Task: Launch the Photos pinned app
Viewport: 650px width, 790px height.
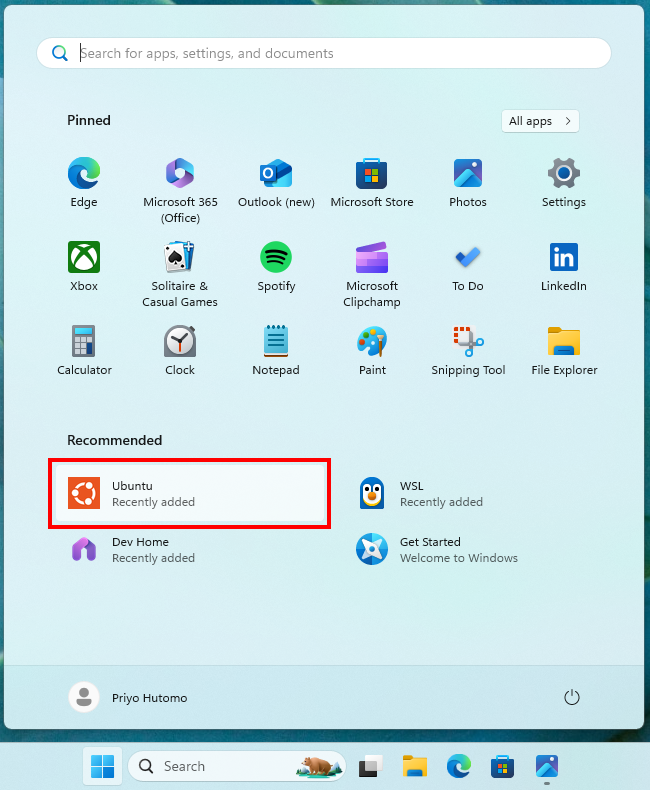Action: click(x=468, y=183)
